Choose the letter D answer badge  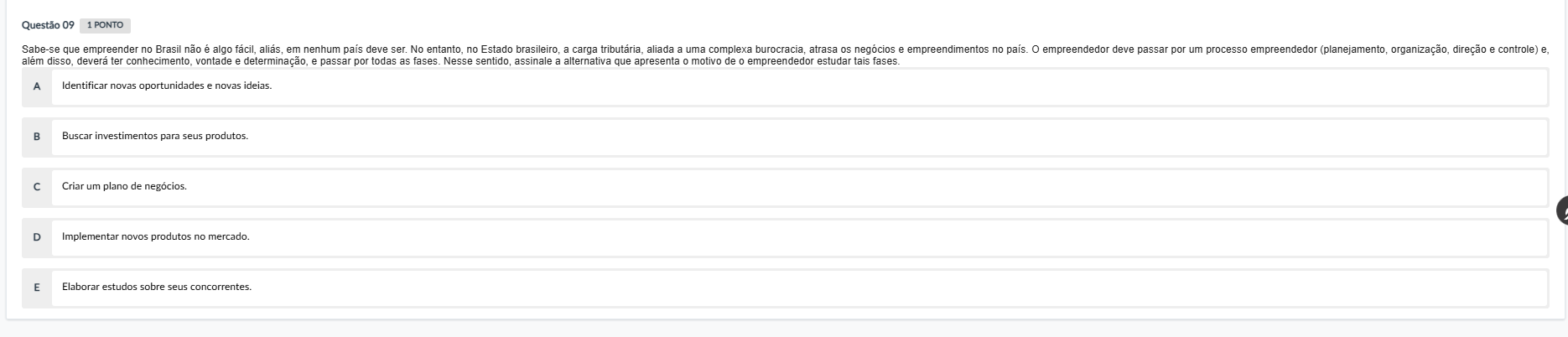(x=37, y=237)
